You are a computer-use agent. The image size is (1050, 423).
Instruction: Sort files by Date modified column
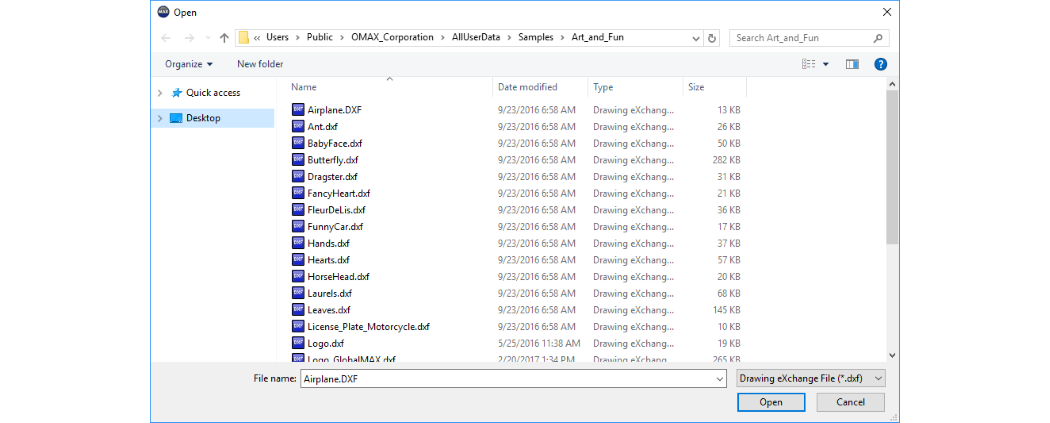coord(528,87)
